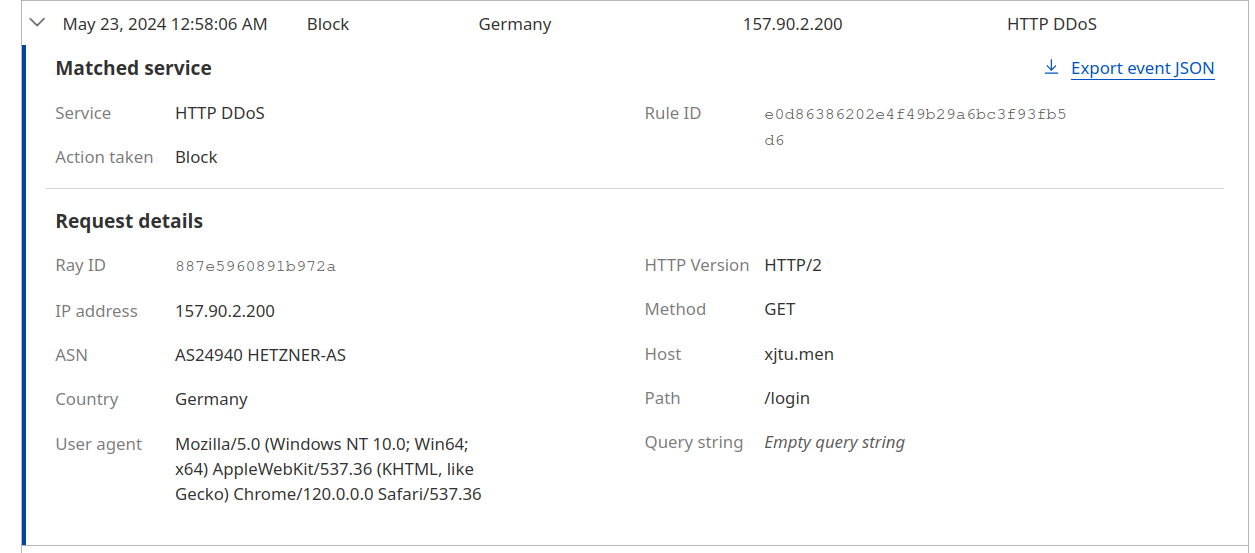
Task: Click the GET method value
Action: pyautogui.click(x=780, y=309)
